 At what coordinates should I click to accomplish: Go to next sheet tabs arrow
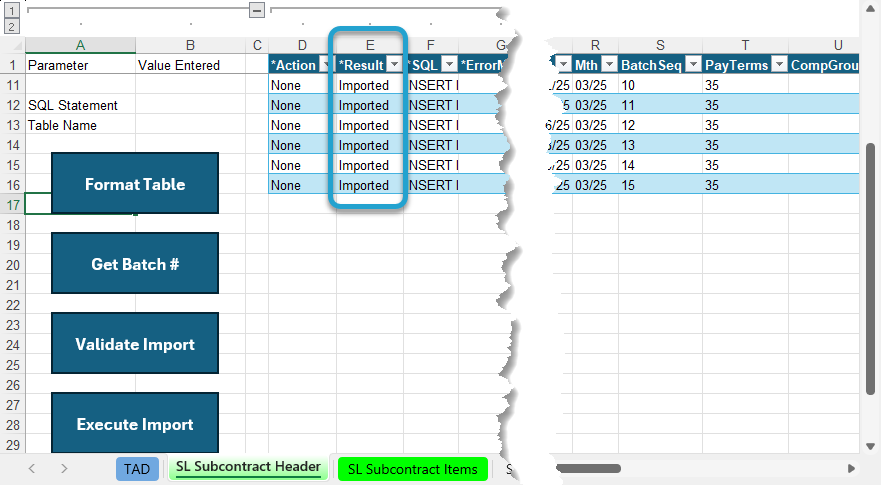63,469
